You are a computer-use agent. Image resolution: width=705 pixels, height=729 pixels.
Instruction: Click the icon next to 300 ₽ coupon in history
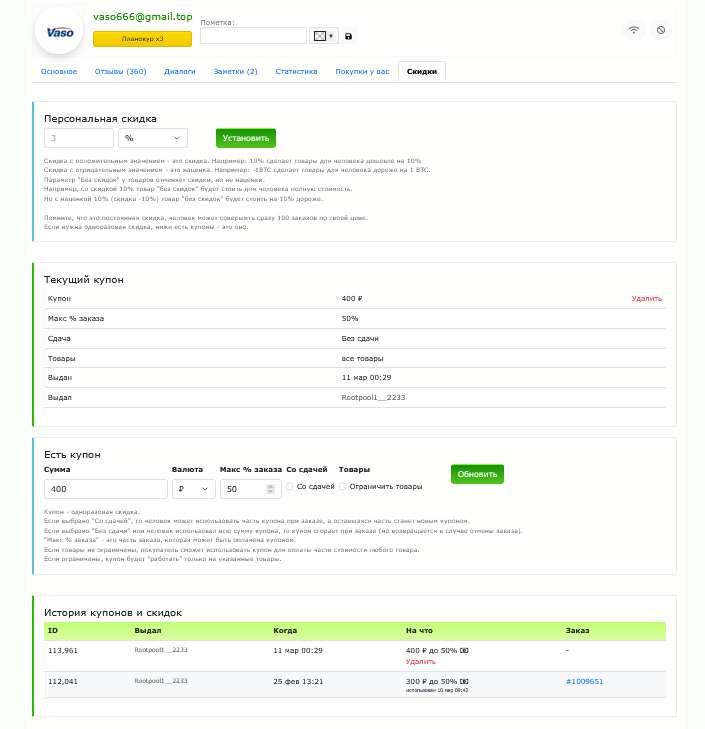(x=464, y=681)
